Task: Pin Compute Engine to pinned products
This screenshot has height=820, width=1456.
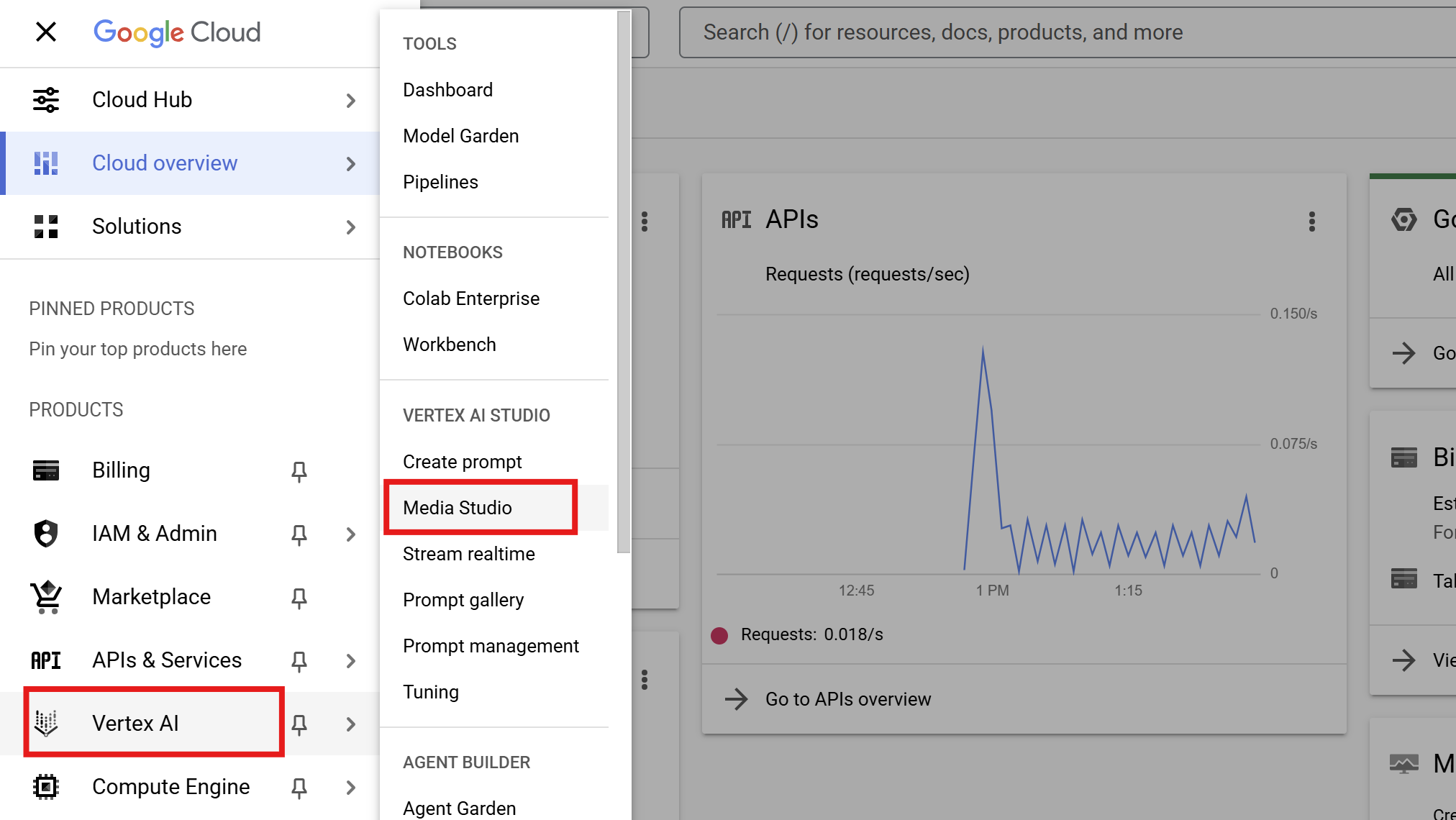Action: (x=299, y=788)
